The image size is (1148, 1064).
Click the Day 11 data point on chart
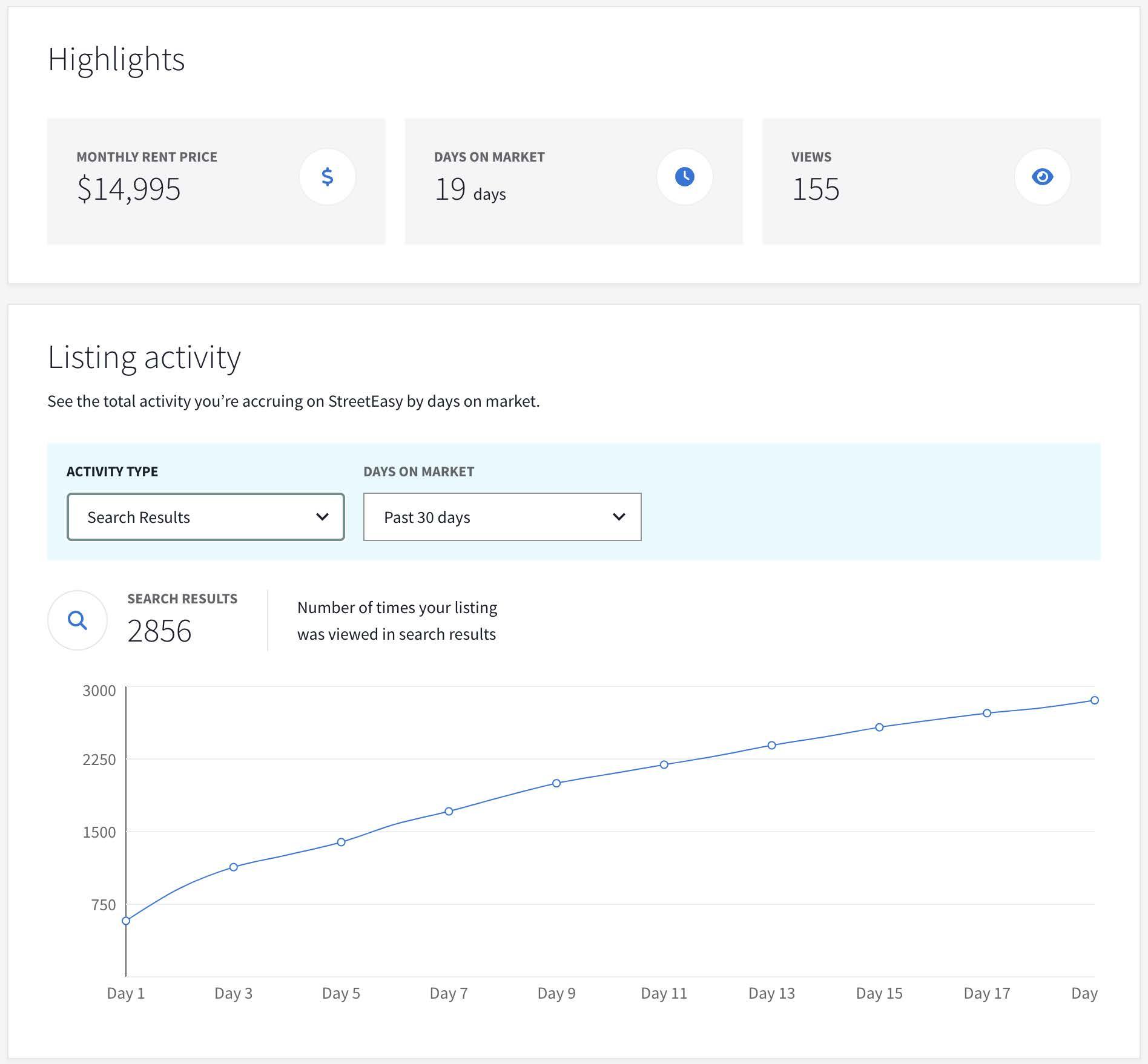pos(664,765)
